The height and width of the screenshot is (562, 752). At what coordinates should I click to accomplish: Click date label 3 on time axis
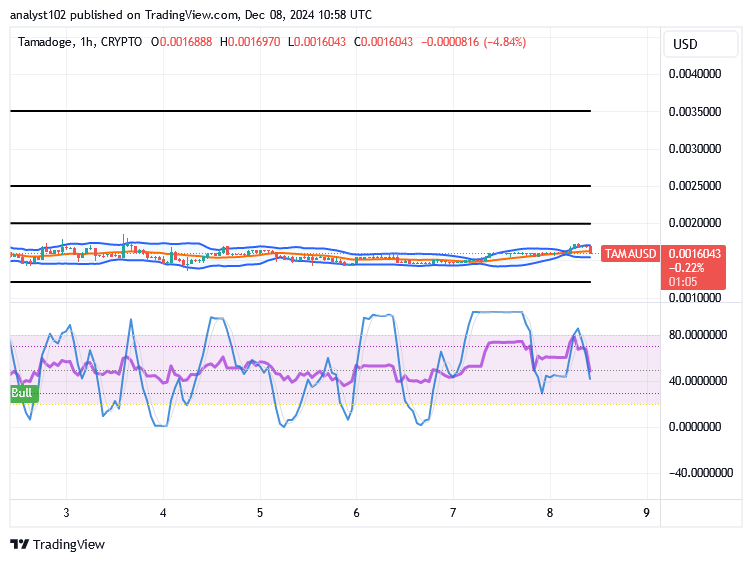(x=66, y=513)
